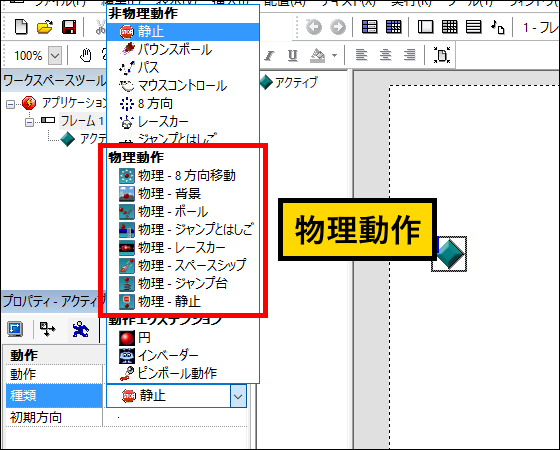Open a file with the folder icon
Image resolution: width=560 pixels, height=450 pixels.
[x=45, y=27]
